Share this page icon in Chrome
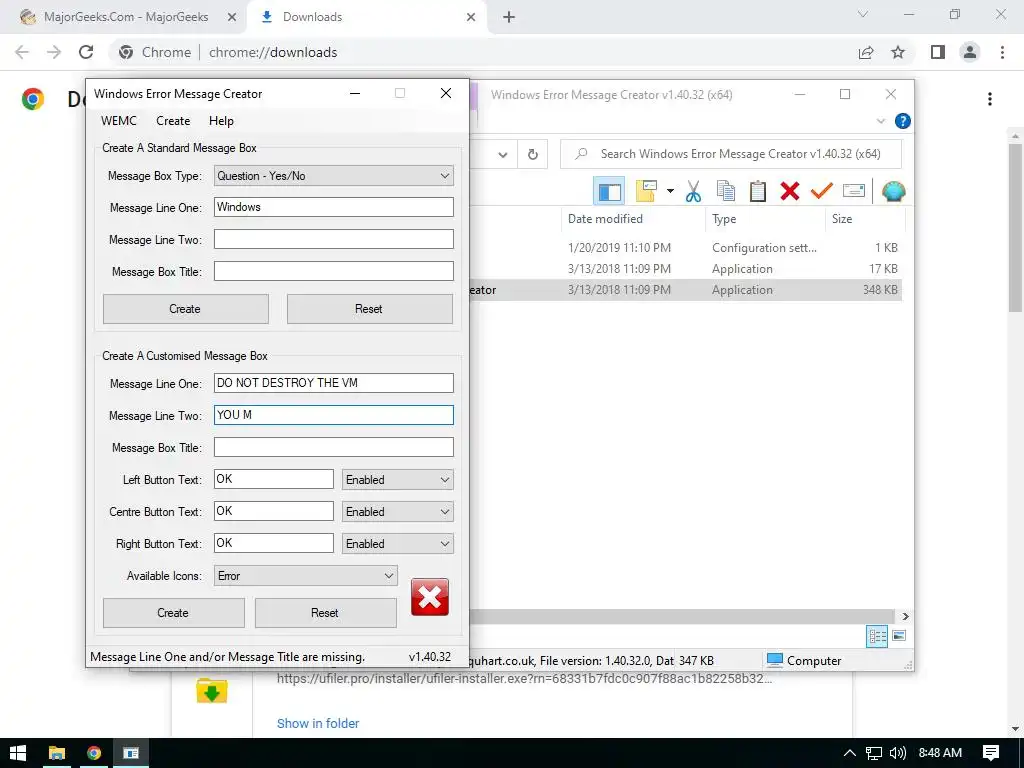Viewport: 1024px width, 768px height. coord(866,52)
